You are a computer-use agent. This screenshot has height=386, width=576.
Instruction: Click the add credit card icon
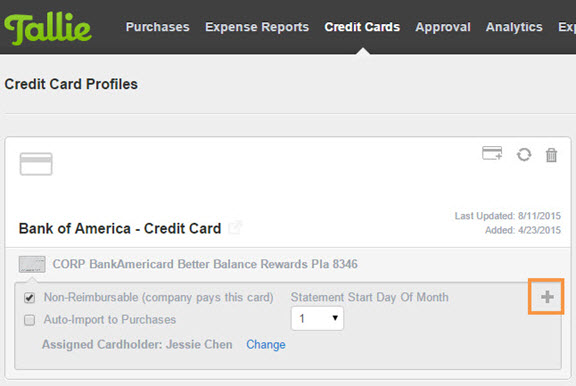[492, 154]
